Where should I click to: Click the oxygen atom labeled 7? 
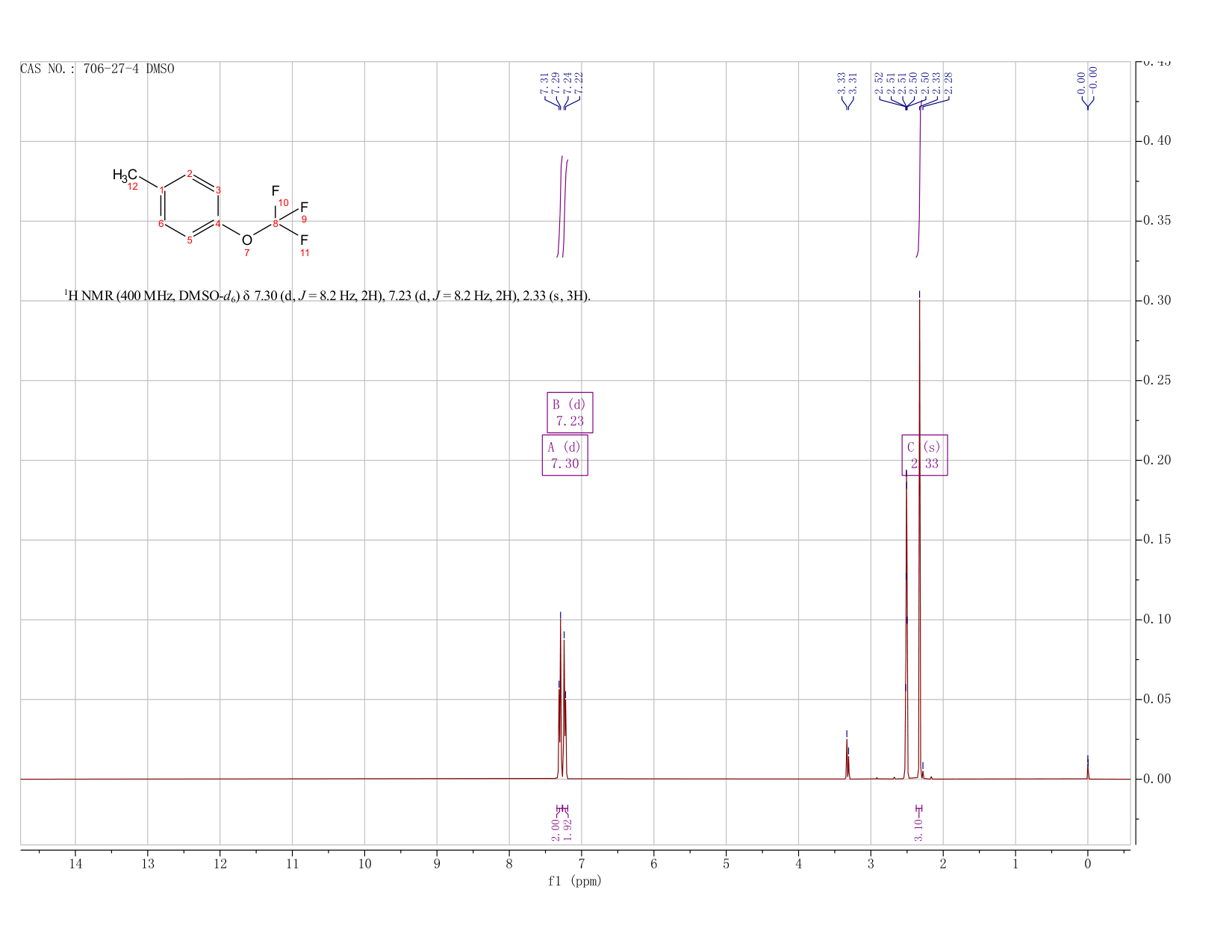tap(247, 240)
